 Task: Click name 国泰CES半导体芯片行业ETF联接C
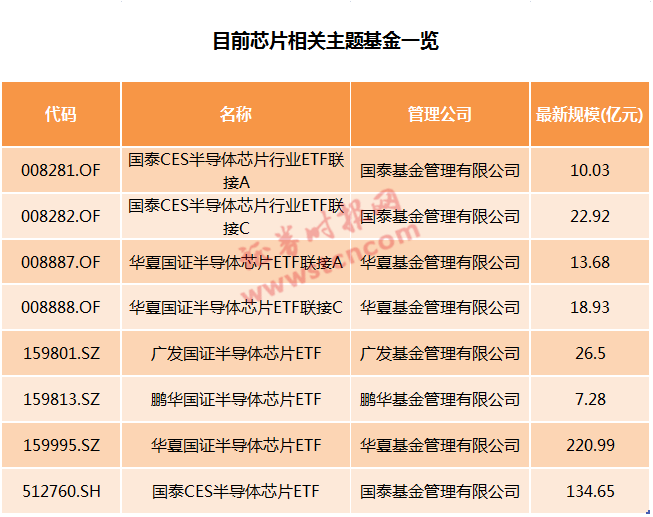coord(236,217)
